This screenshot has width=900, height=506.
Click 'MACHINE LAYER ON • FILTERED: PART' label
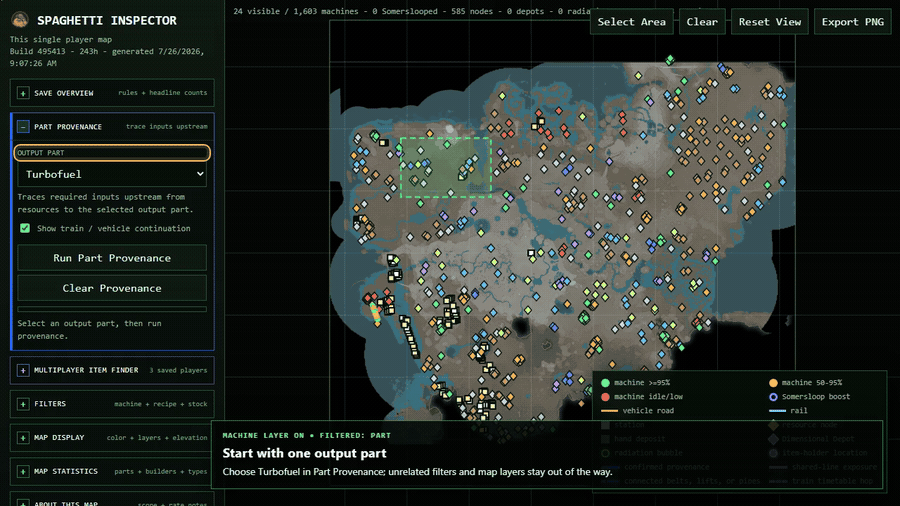pyautogui.click(x=307, y=435)
